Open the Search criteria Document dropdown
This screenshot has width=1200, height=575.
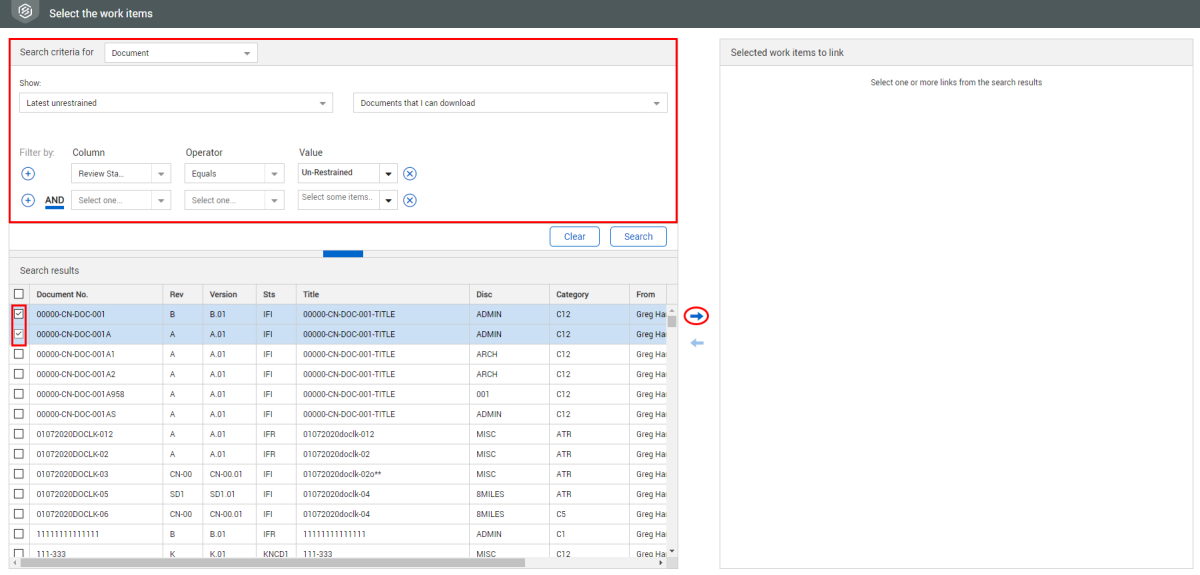click(180, 53)
